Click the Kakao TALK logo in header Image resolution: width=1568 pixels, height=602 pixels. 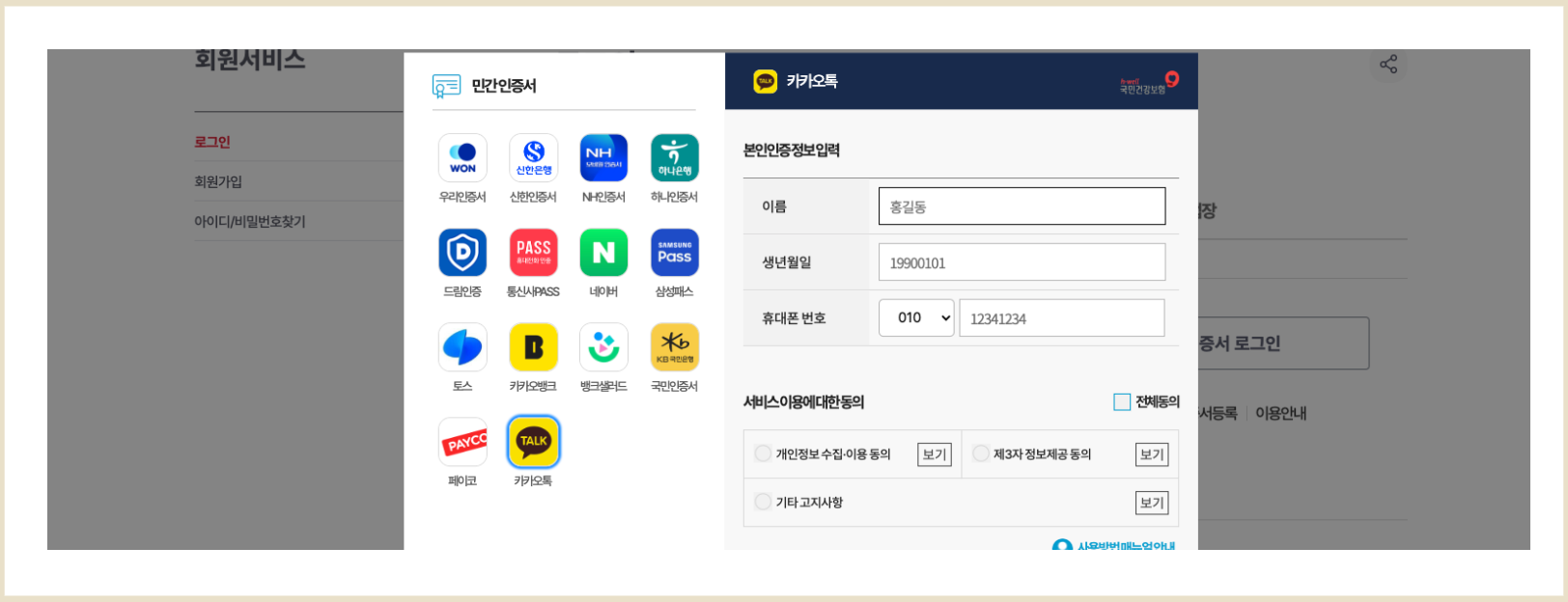766,81
